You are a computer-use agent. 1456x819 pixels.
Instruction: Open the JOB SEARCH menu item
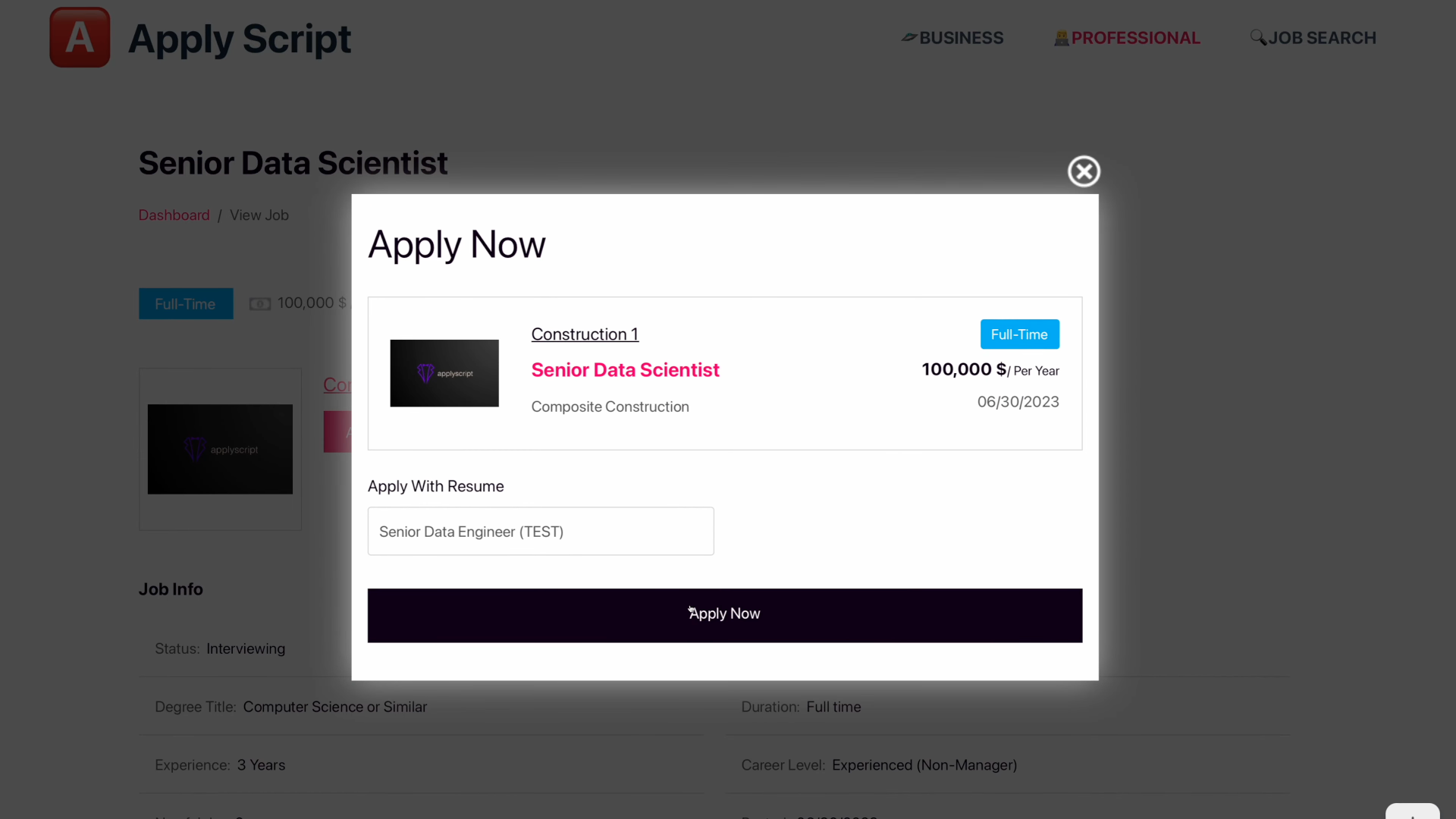point(1322,38)
